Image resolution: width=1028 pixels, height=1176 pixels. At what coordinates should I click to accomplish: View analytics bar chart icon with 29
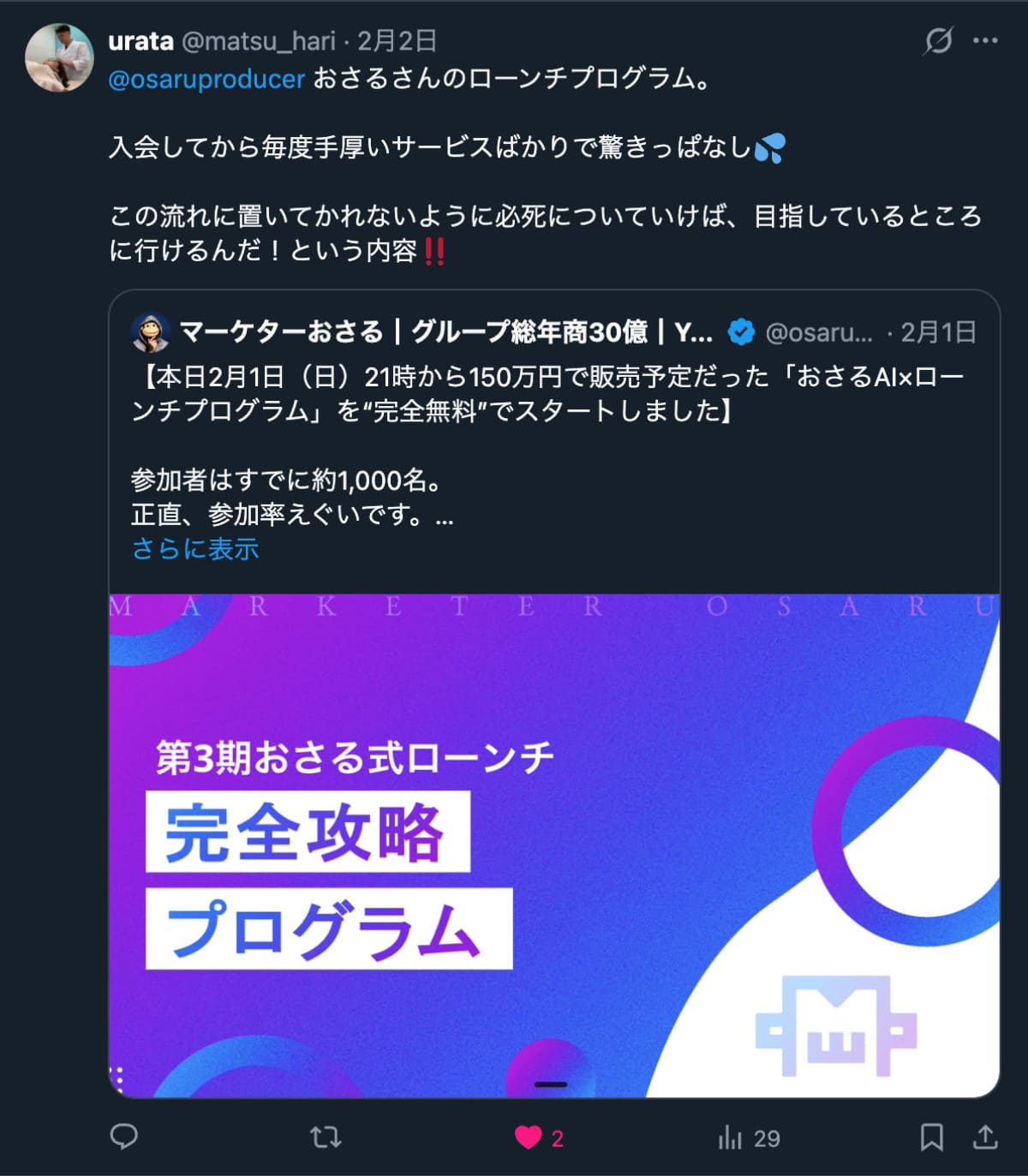pos(749,1137)
